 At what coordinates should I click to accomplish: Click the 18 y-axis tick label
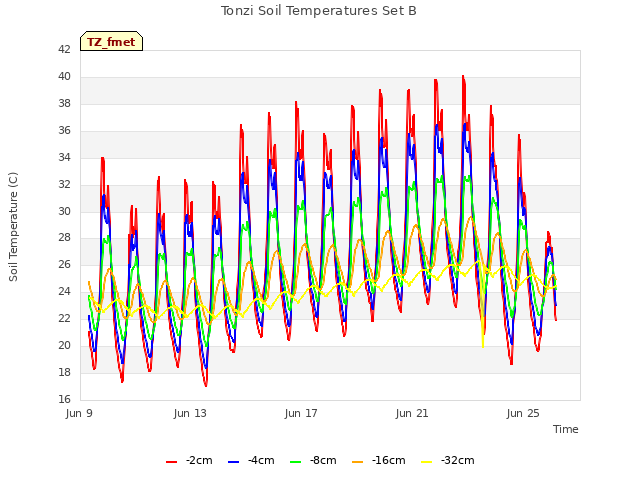(64, 372)
